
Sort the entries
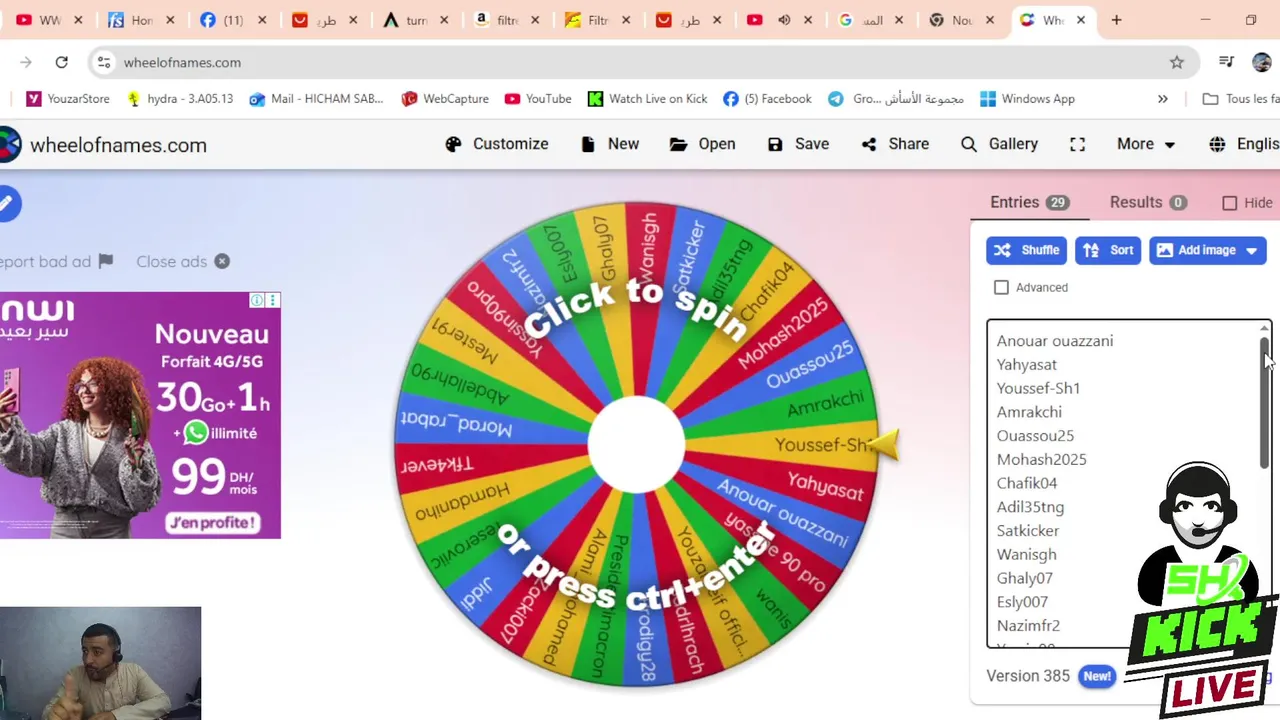(x=1108, y=250)
